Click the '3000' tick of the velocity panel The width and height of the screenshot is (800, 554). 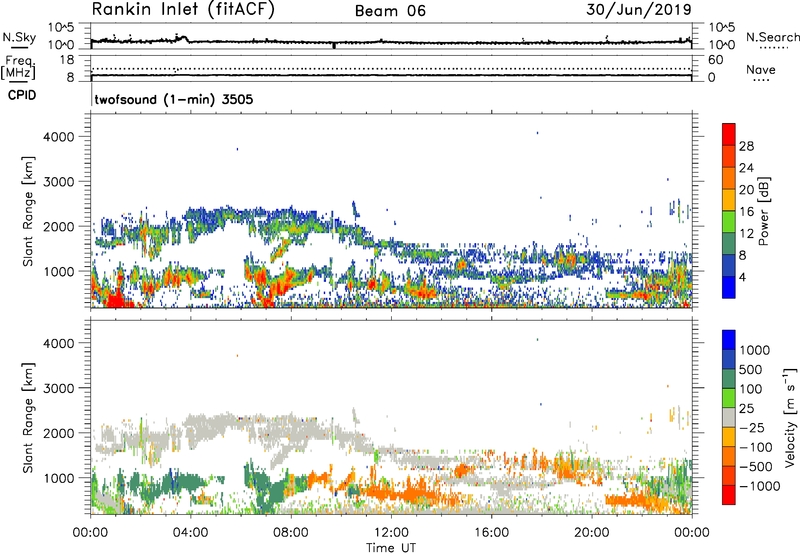[x=59, y=388]
